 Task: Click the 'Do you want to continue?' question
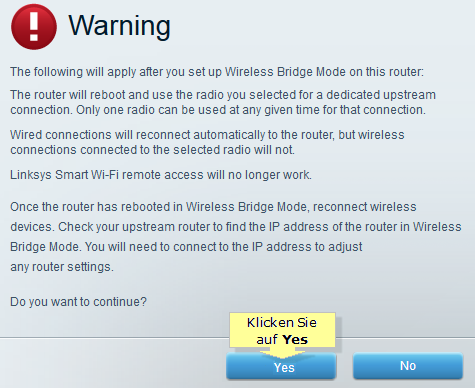tap(78, 302)
